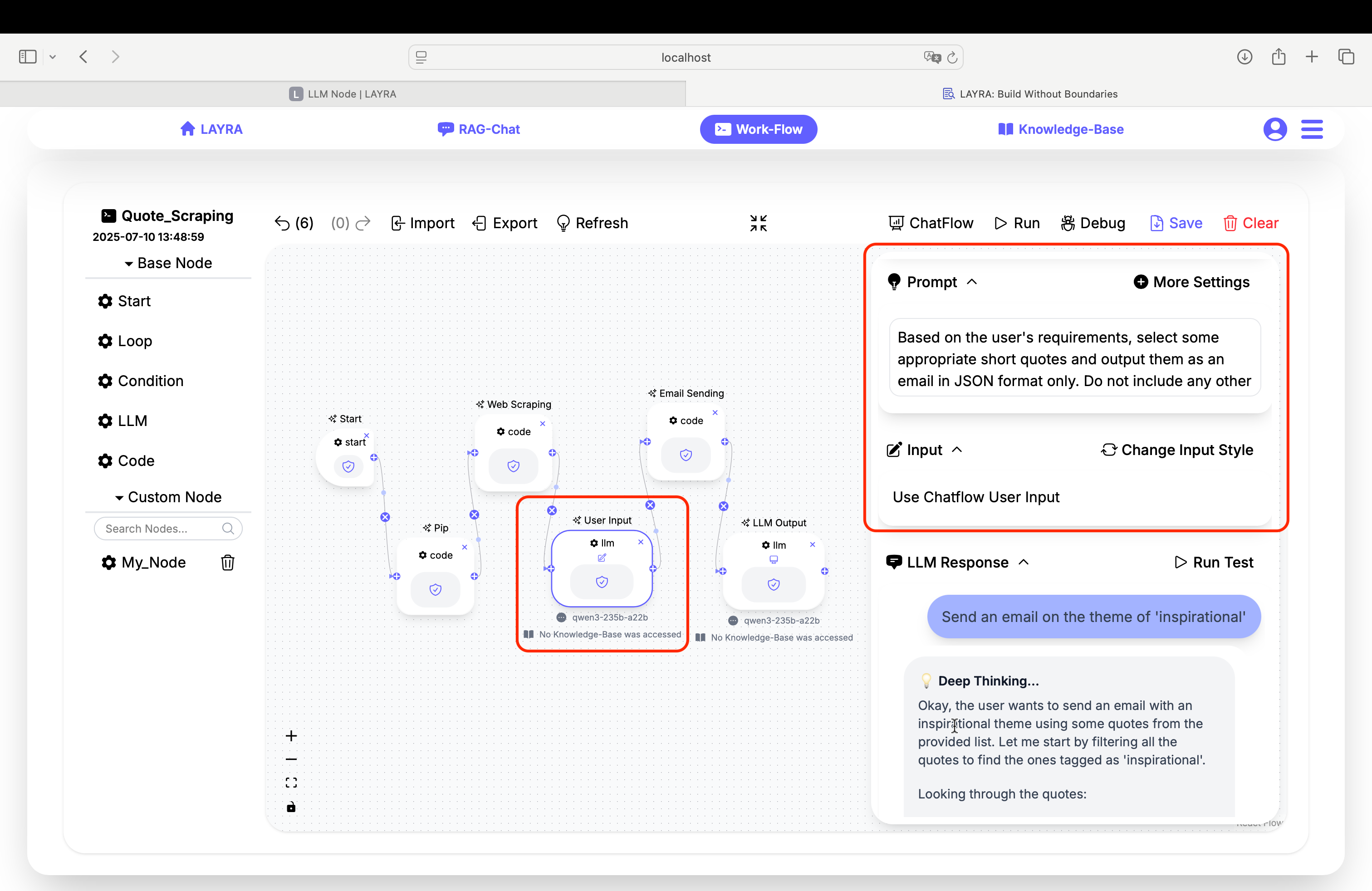
Task: Collapse the Base Node section
Action: point(168,263)
